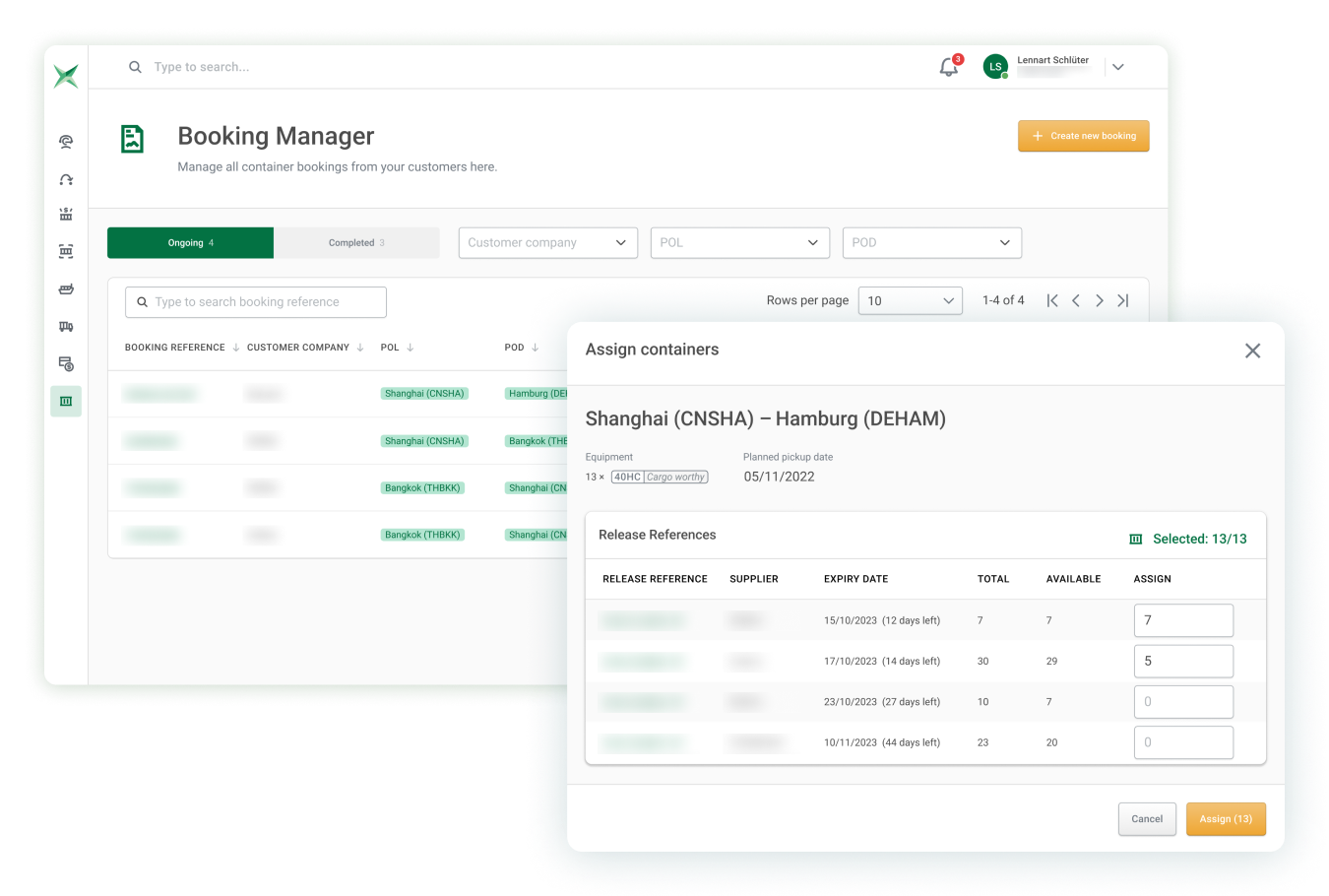1329x896 pixels.
Task: Expand the Customer company dropdown
Action: [547, 243]
